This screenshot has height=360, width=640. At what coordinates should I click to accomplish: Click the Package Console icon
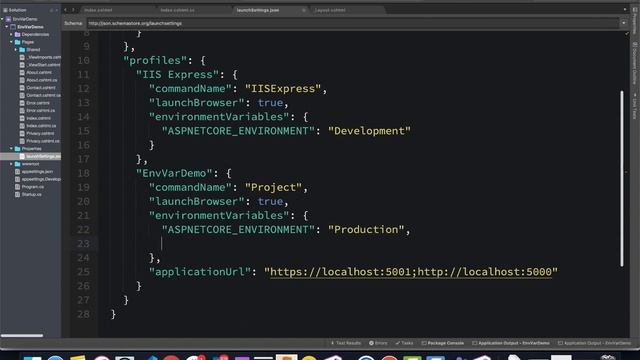[x=424, y=343]
